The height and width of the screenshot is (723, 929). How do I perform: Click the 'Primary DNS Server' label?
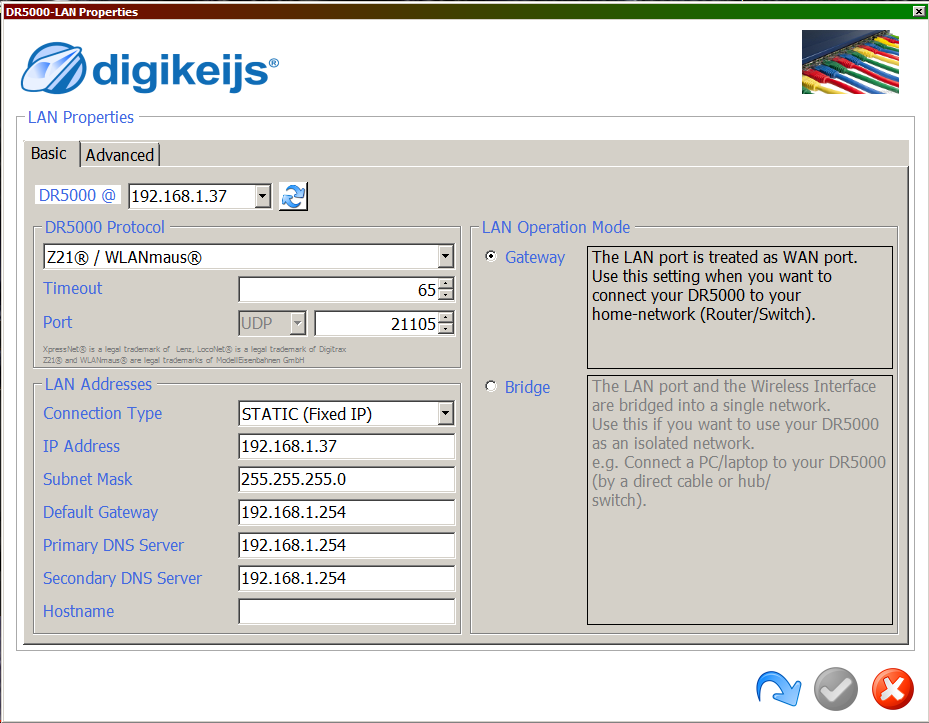pos(113,545)
